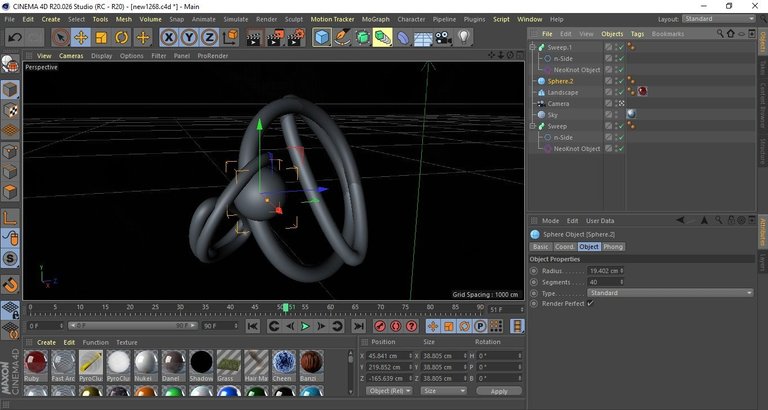Open Material Manager Create menu
The height and width of the screenshot is (410, 768).
pyautogui.click(x=47, y=342)
